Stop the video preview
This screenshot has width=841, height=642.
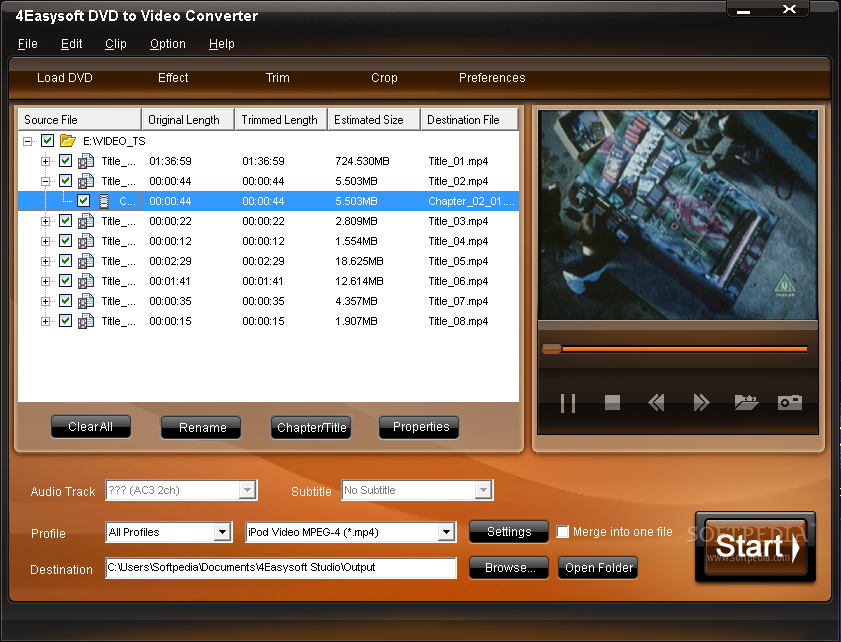pyautogui.click(x=612, y=402)
